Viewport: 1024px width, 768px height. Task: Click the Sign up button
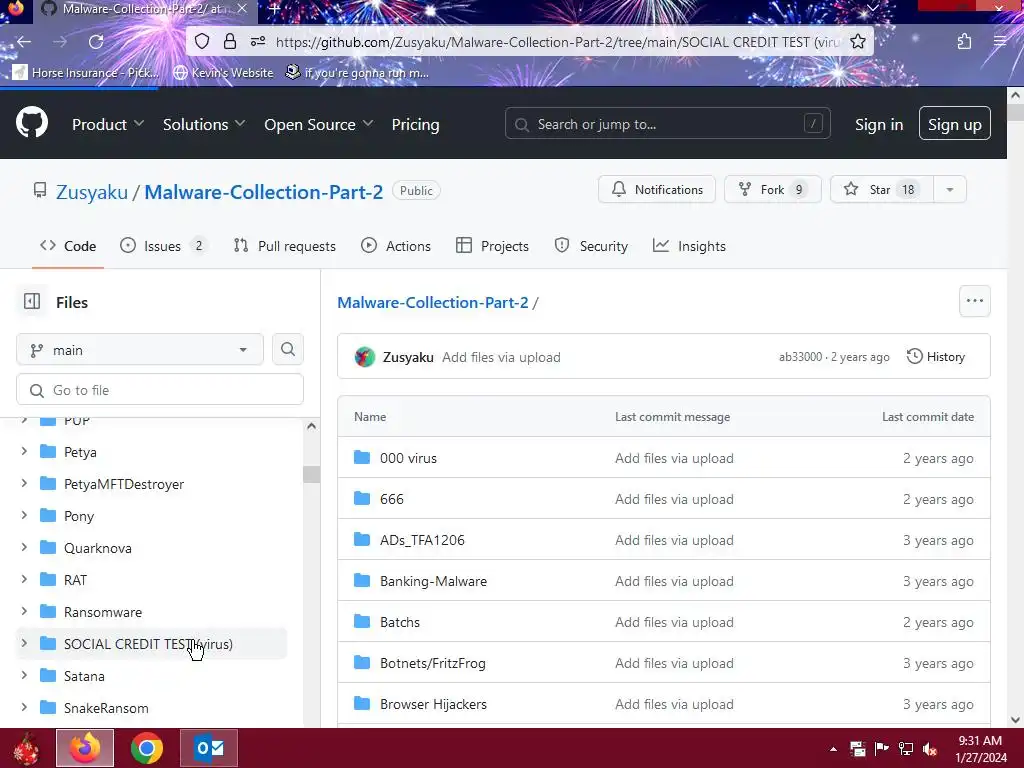click(x=955, y=123)
